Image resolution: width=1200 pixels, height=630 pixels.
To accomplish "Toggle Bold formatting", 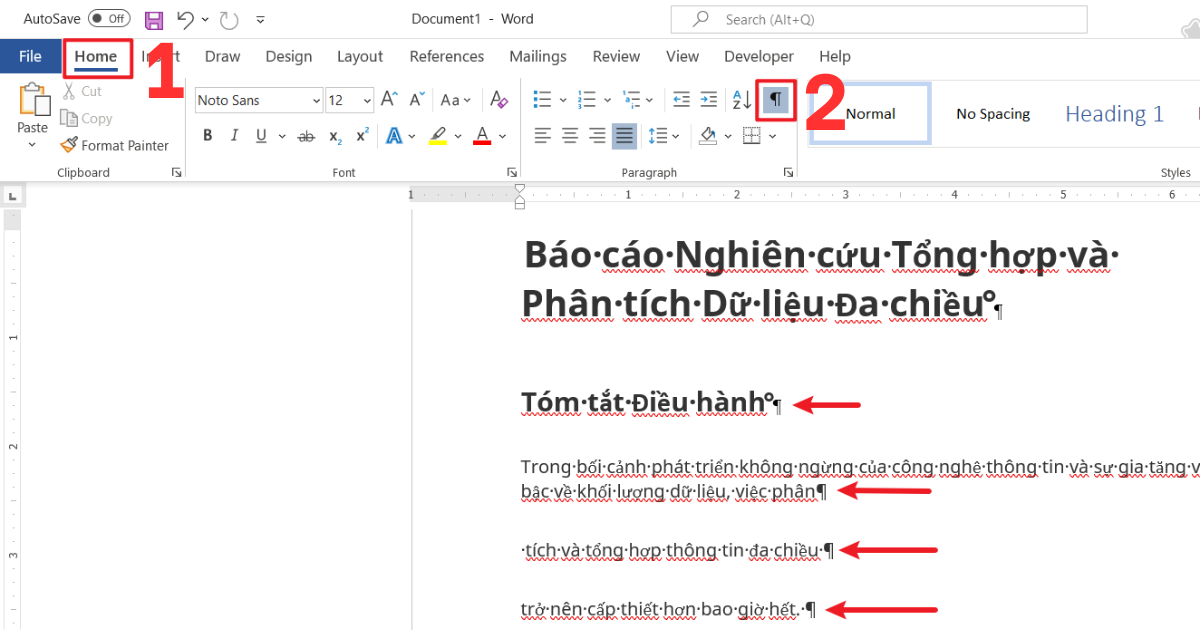I will [x=208, y=135].
